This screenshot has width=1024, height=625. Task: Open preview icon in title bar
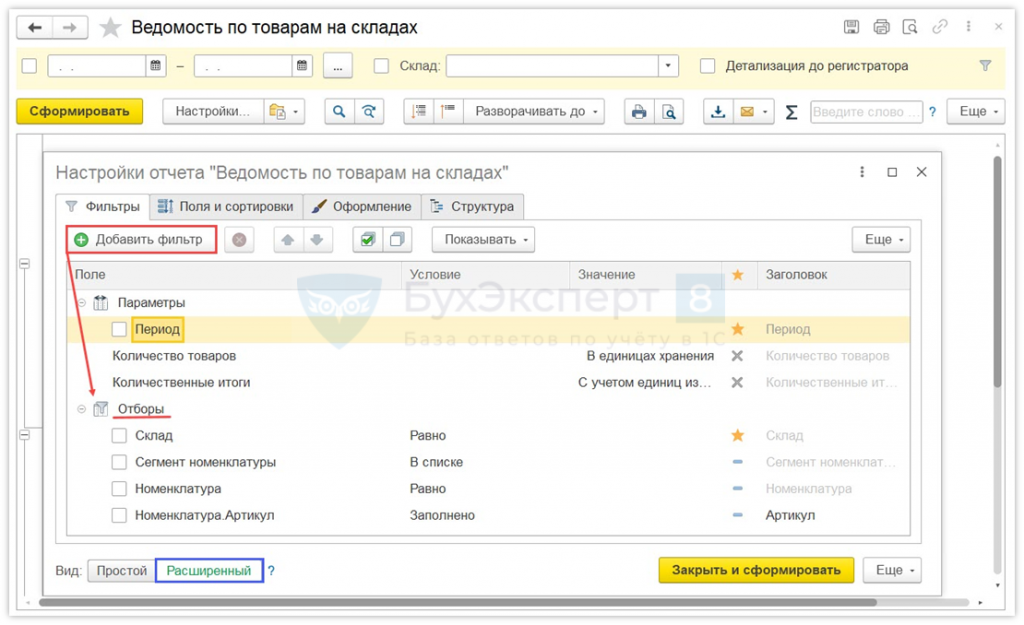pos(910,27)
